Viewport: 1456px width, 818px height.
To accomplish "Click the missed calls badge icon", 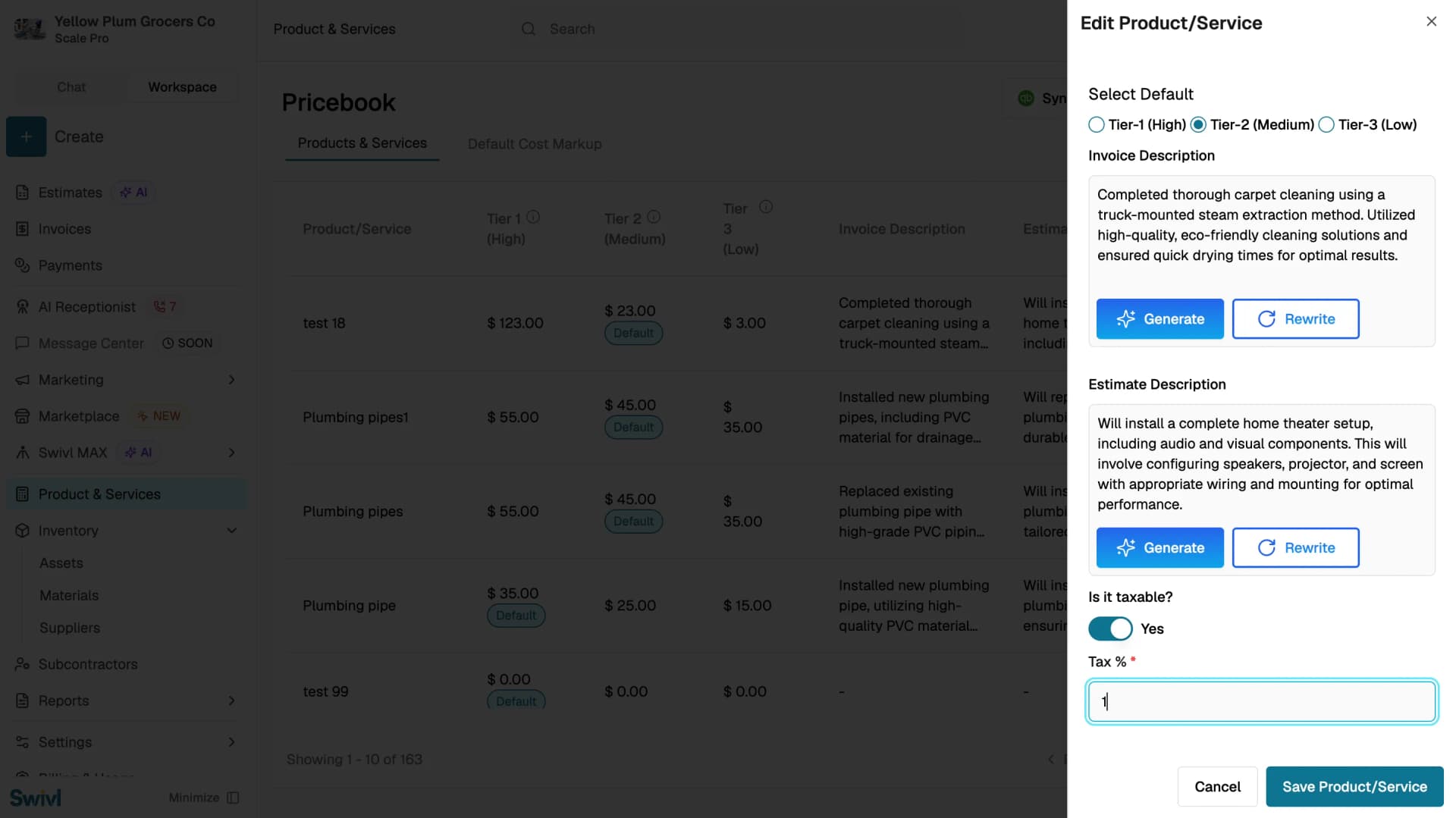I will 159,307.
